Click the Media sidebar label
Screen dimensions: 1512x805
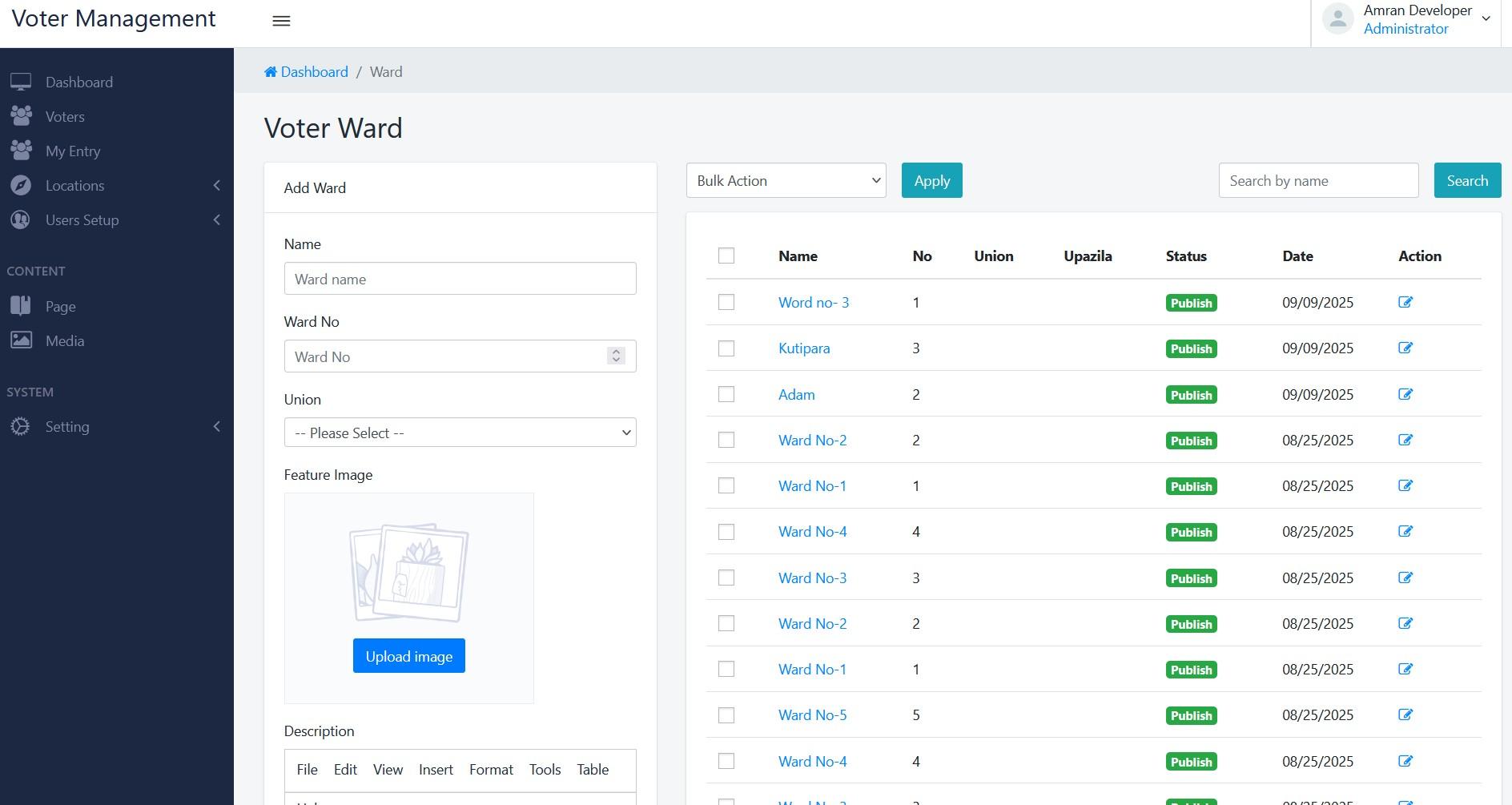pos(65,341)
